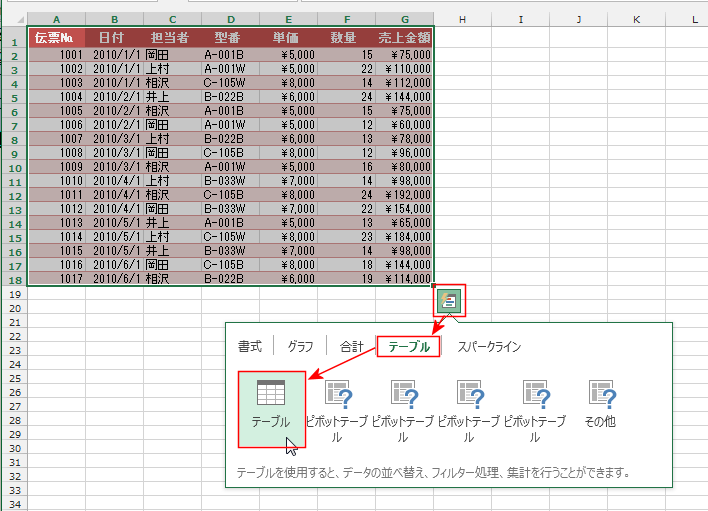
Task: Select the third ピボットテーブル option from left
Action: click(469, 408)
